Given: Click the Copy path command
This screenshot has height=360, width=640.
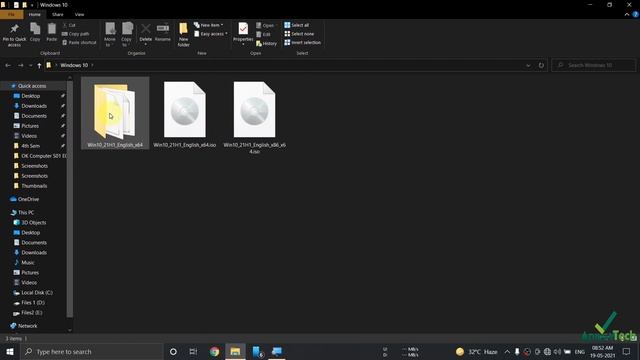Looking at the screenshot, I should [75, 34].
